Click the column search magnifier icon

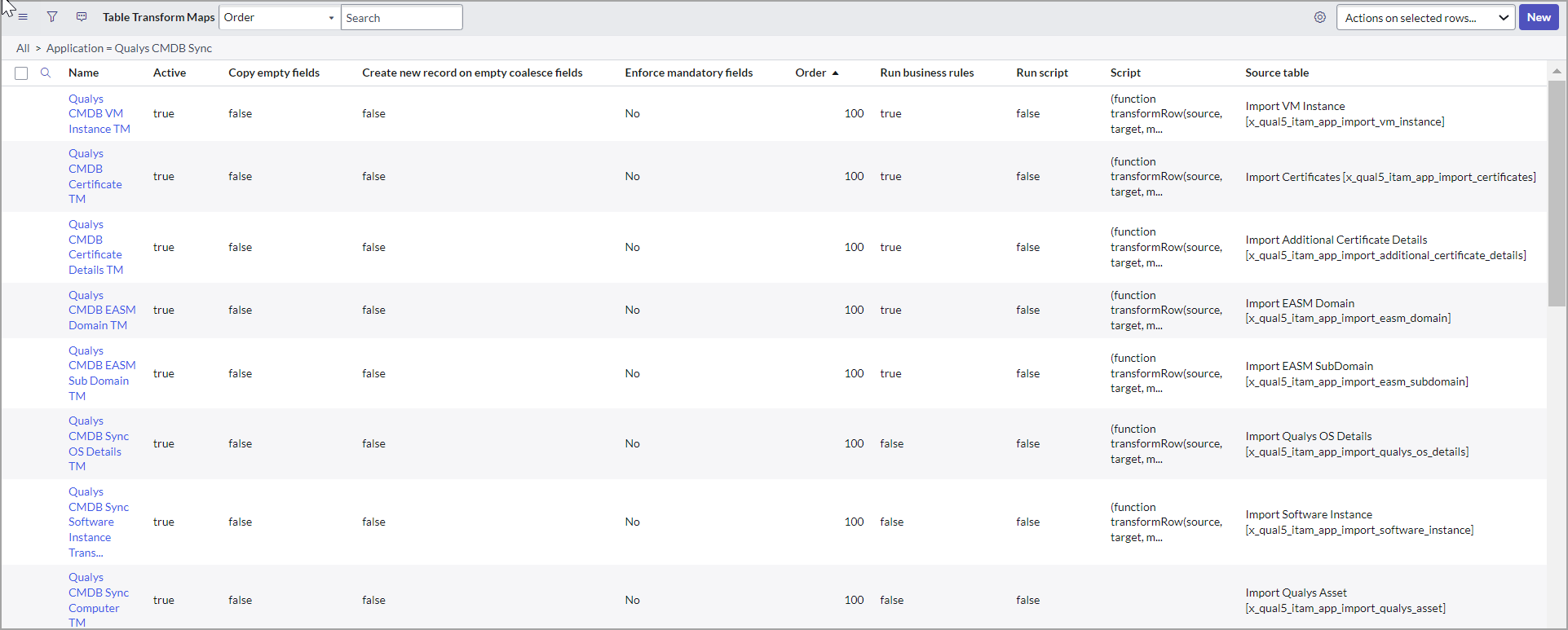coord(46,73)
